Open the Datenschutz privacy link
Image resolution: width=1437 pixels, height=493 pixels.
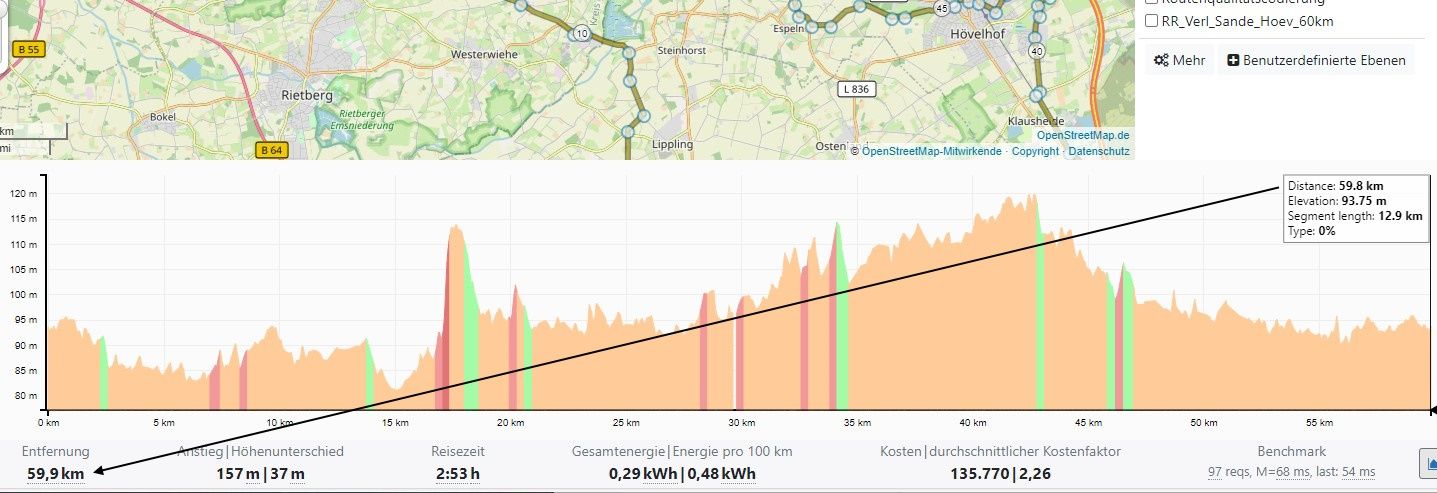(1099, 152)
